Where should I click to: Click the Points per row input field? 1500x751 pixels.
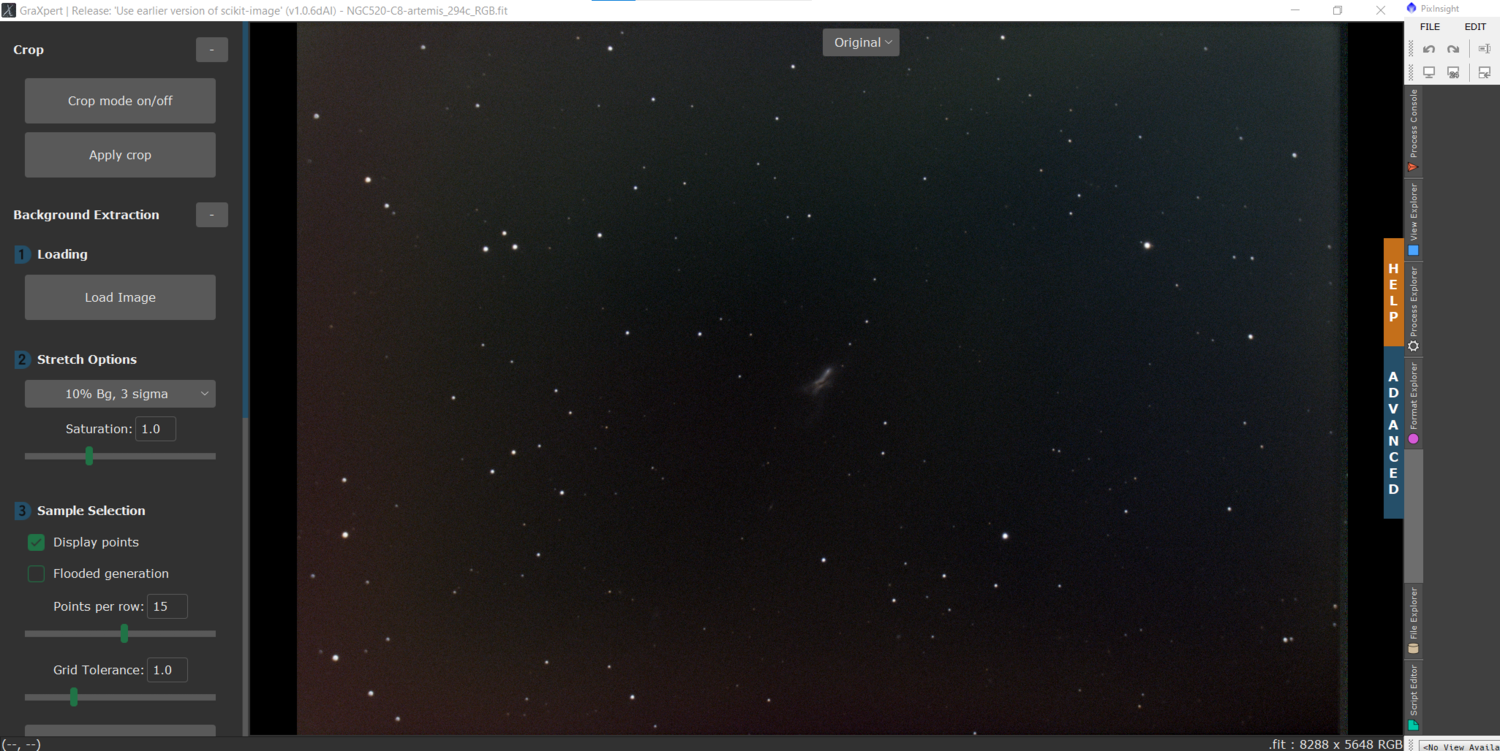(x=167, y=606)
